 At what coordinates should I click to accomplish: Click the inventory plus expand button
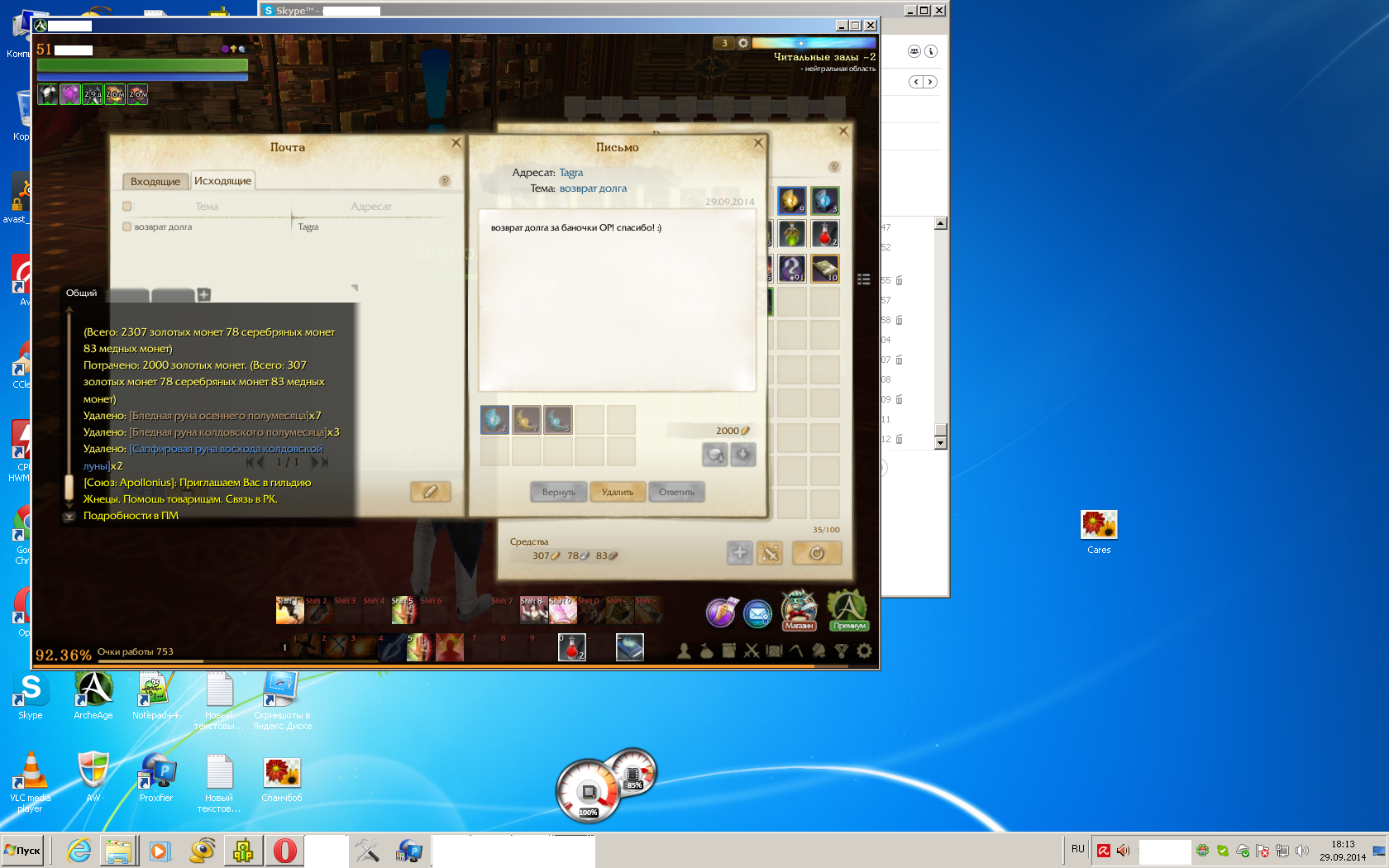point(740,553)
